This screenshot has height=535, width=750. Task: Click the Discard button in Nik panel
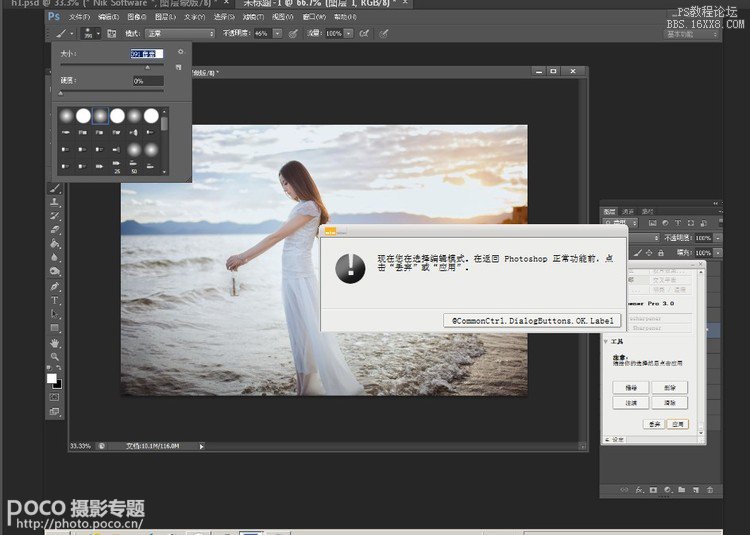pos(654,424)
